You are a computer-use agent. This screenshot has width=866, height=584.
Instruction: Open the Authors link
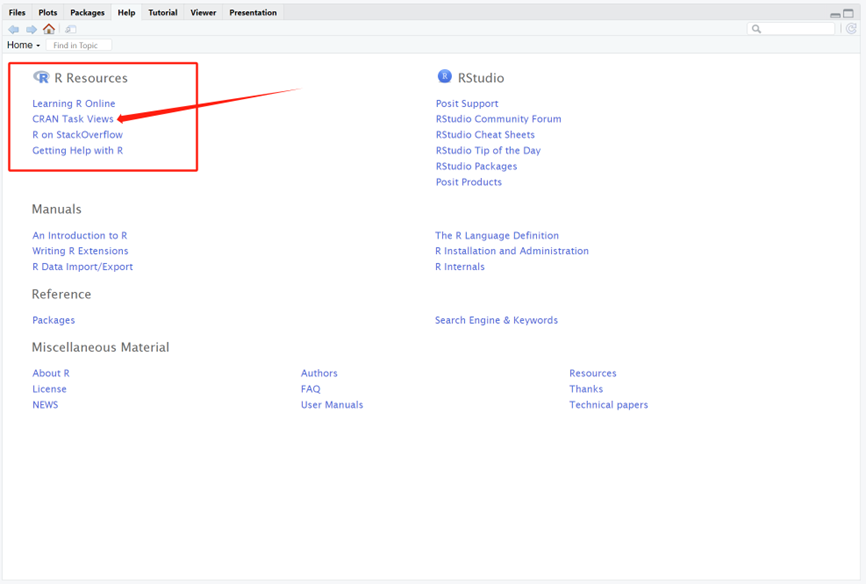tap(319, 373)
